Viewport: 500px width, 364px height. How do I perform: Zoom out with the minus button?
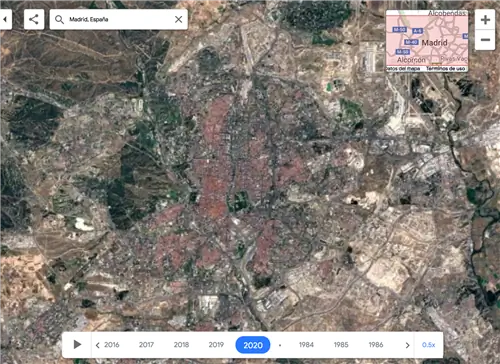click(x=485, y=40)
